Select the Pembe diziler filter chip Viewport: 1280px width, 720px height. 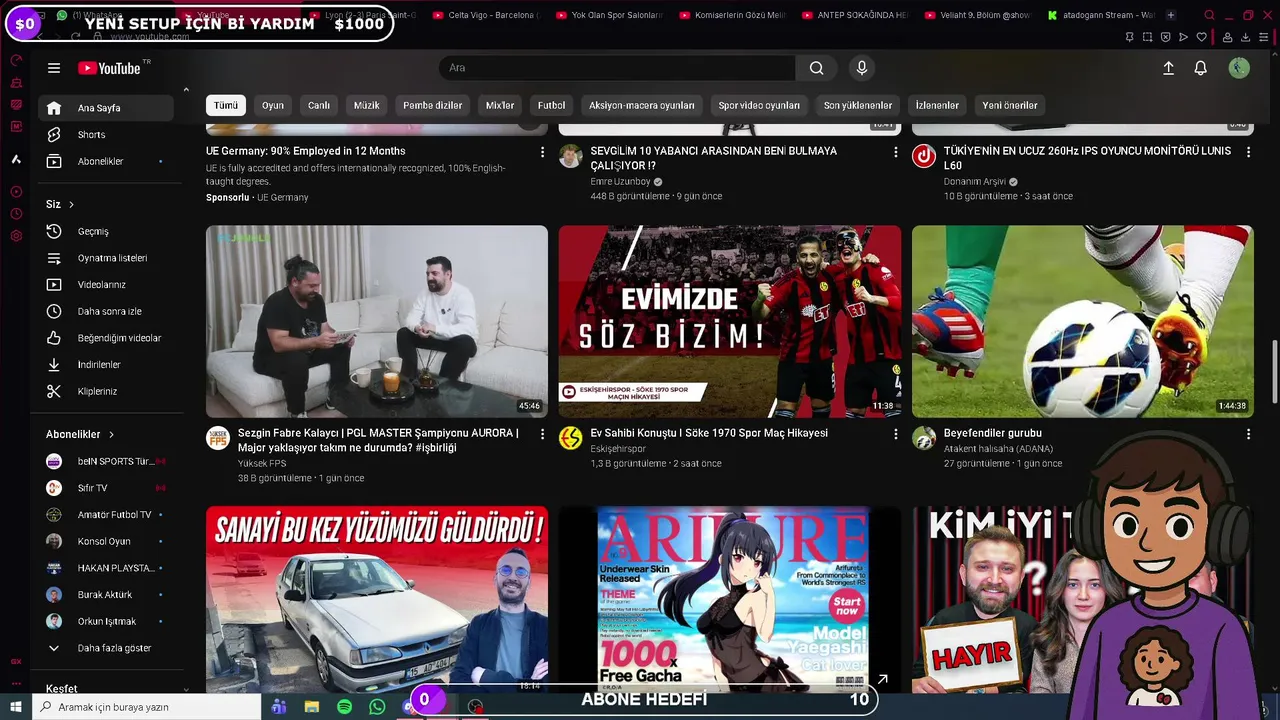pos(433,105)
